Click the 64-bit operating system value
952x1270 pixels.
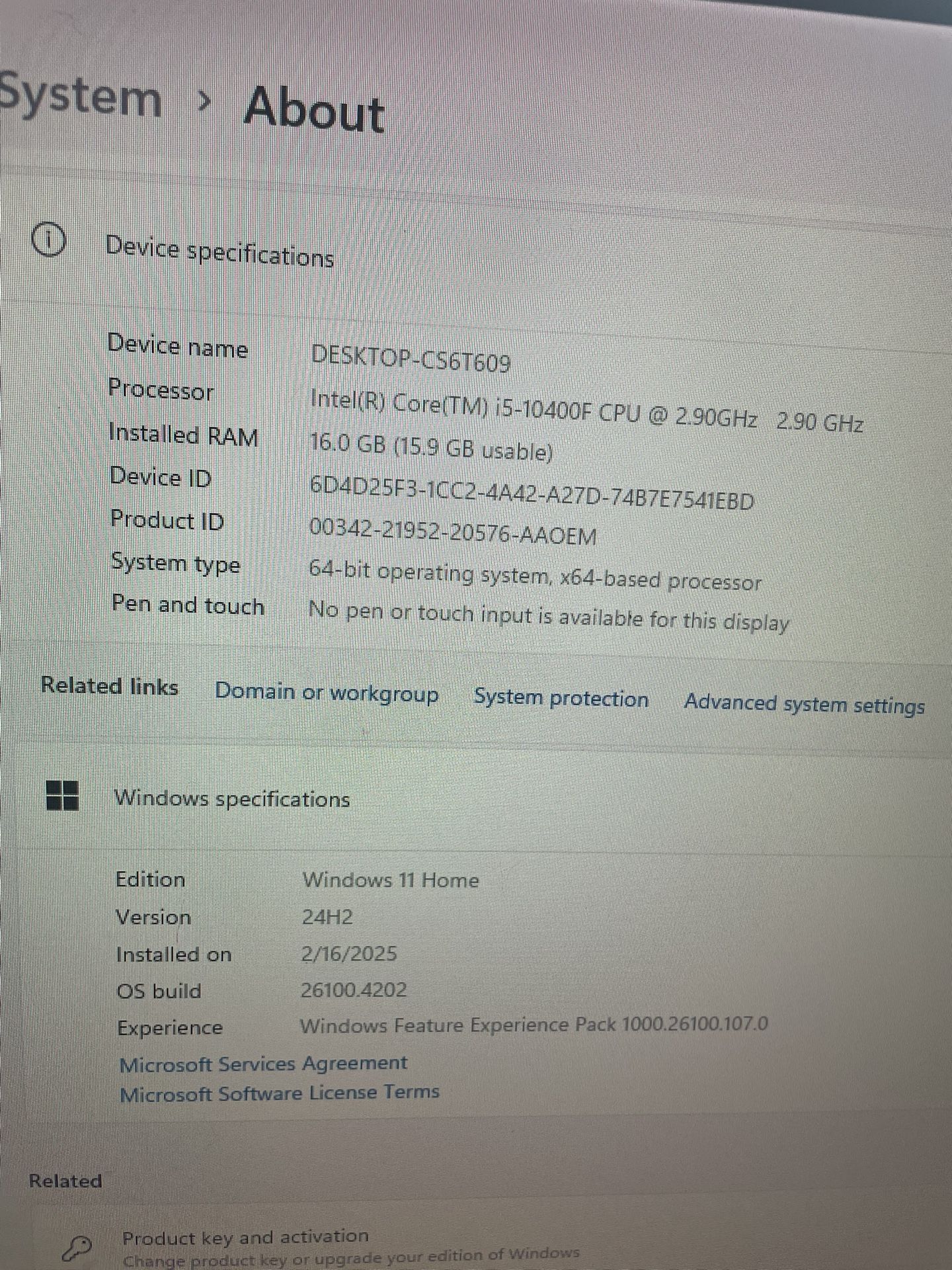(535, 575)
